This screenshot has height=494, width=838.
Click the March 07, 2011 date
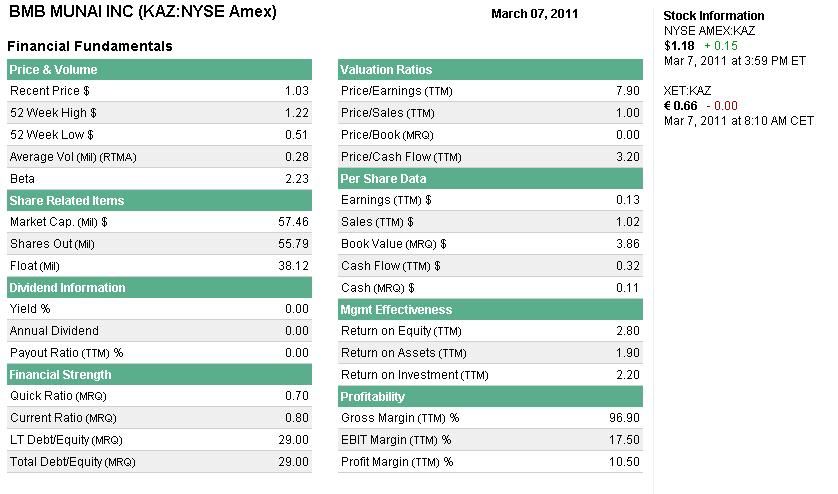pyautogui.click(x=535, y=14)
